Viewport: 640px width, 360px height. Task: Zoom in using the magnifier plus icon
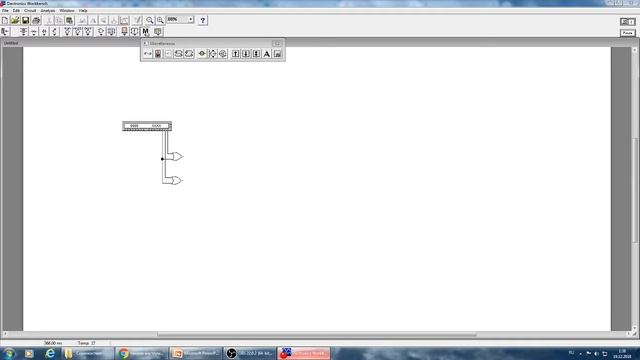click(160, 20)
